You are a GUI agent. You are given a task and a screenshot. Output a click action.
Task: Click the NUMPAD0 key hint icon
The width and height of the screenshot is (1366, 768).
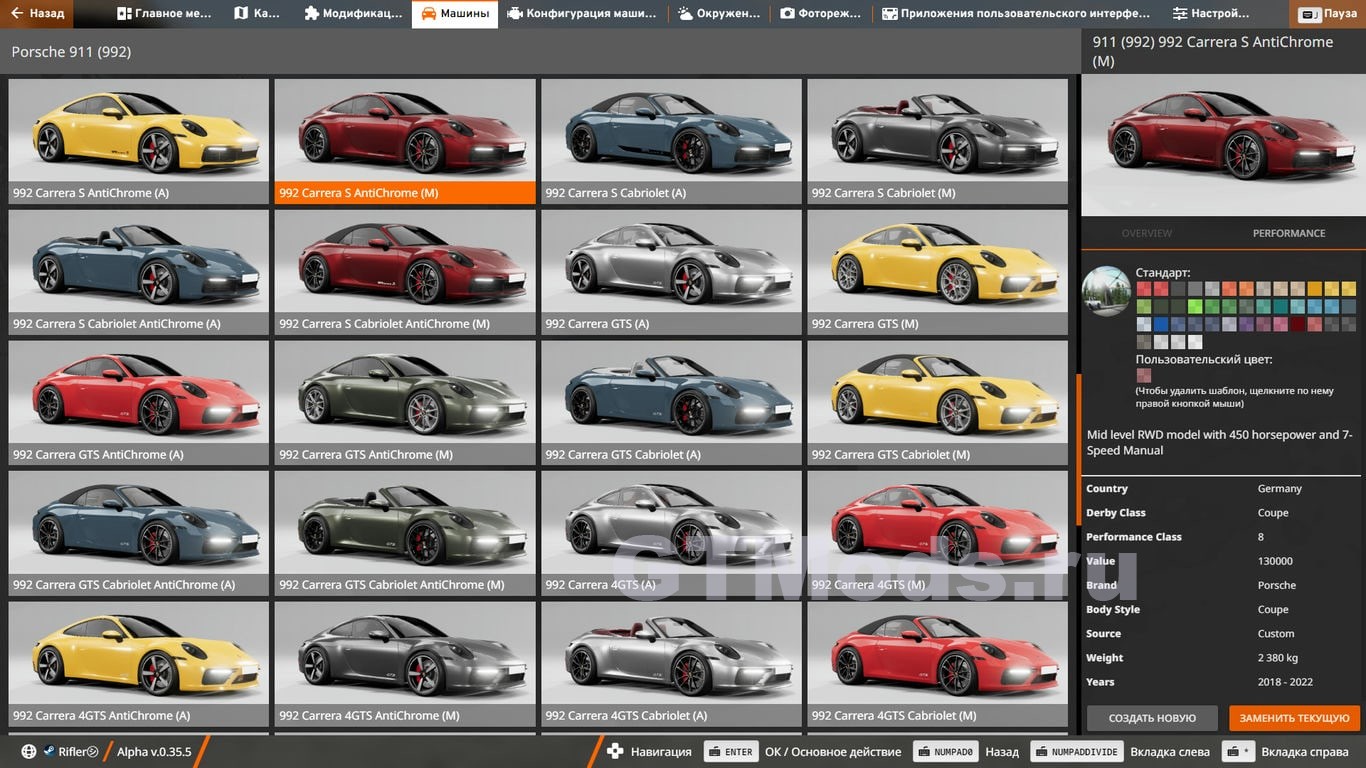click(946, 752)
